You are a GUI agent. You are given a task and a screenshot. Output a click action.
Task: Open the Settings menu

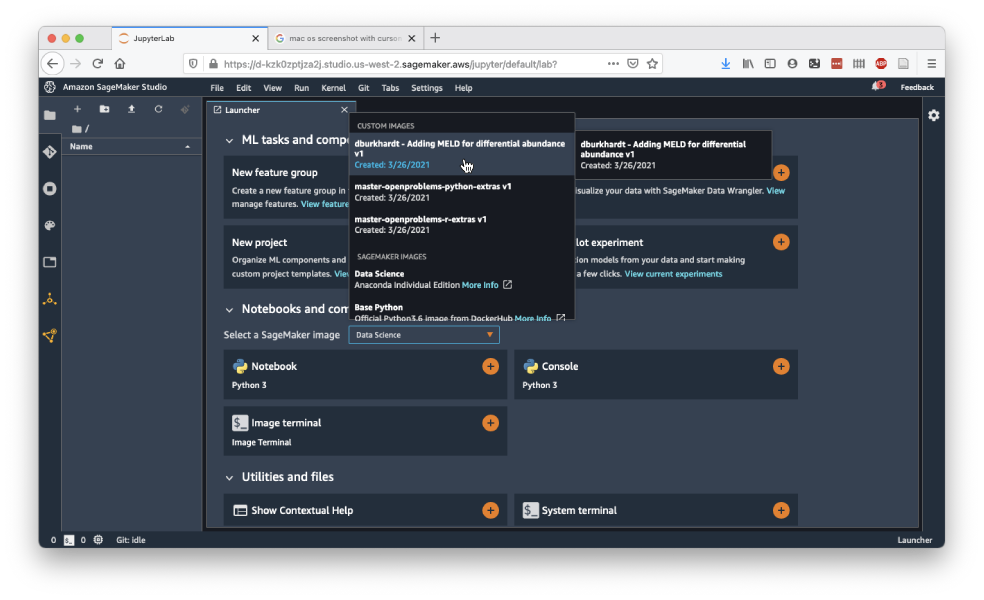click(427, 88)
